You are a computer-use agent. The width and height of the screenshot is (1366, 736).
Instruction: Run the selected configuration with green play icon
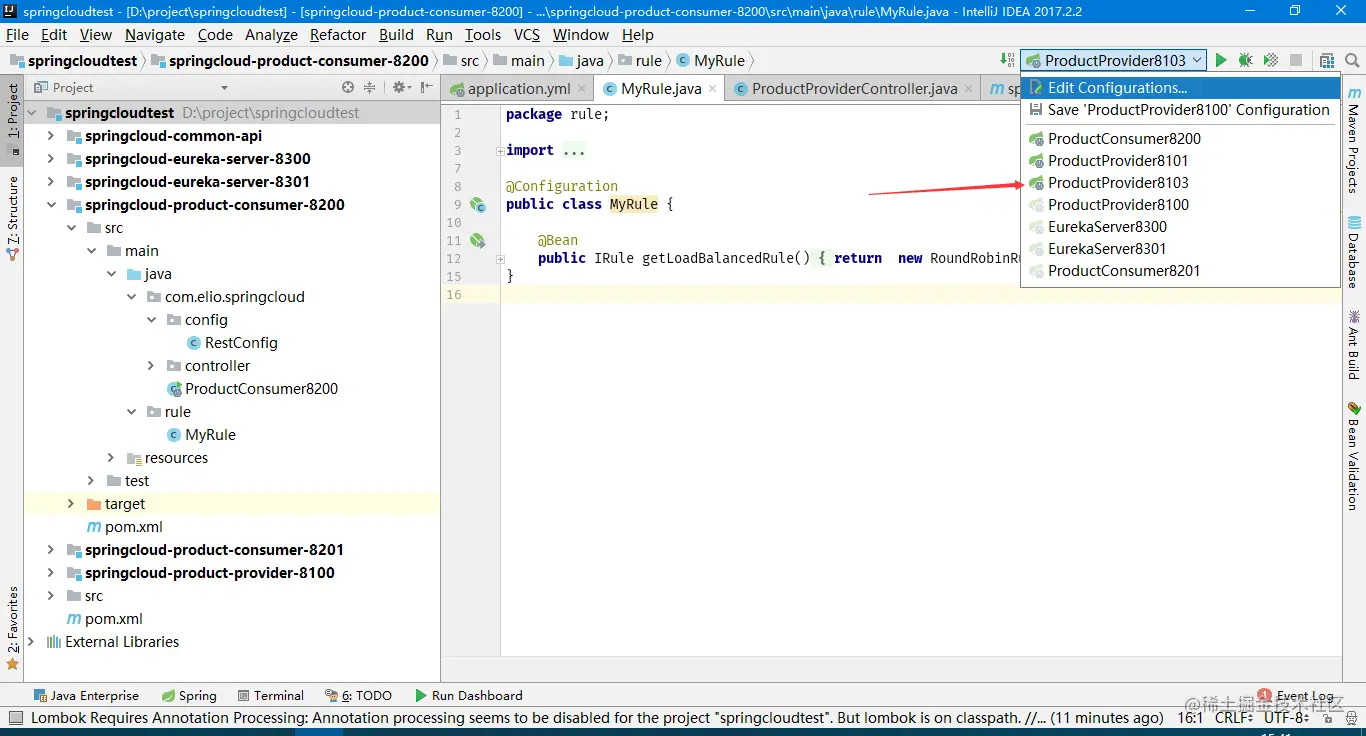(1221, 60)
